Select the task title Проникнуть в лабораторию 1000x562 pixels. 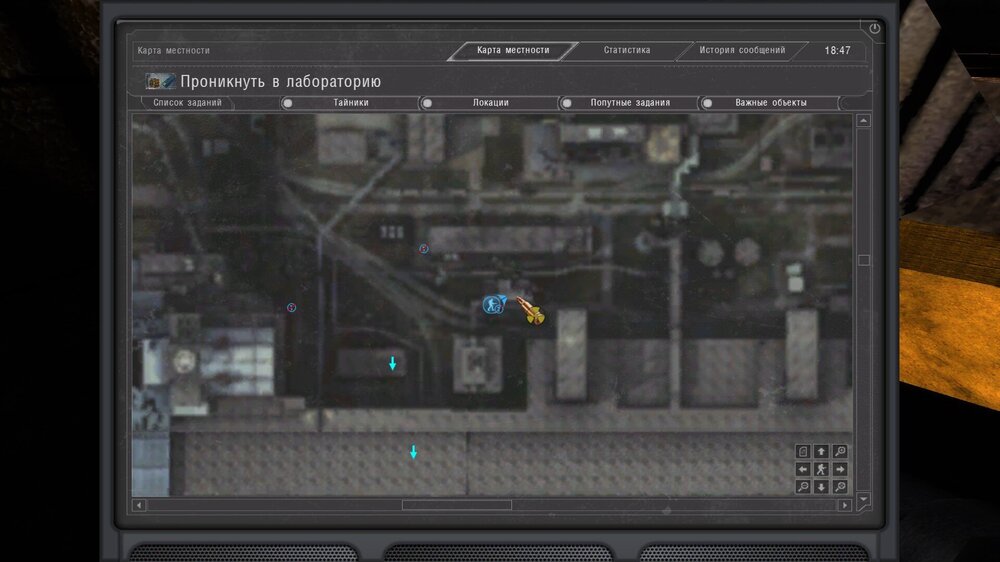pyautogui.click(x=281, y=82)
